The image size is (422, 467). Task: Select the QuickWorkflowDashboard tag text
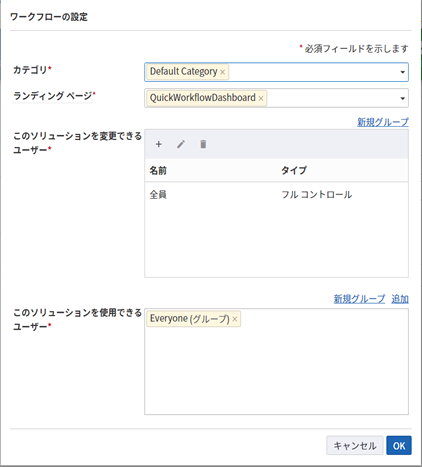(x=203, y=98)
